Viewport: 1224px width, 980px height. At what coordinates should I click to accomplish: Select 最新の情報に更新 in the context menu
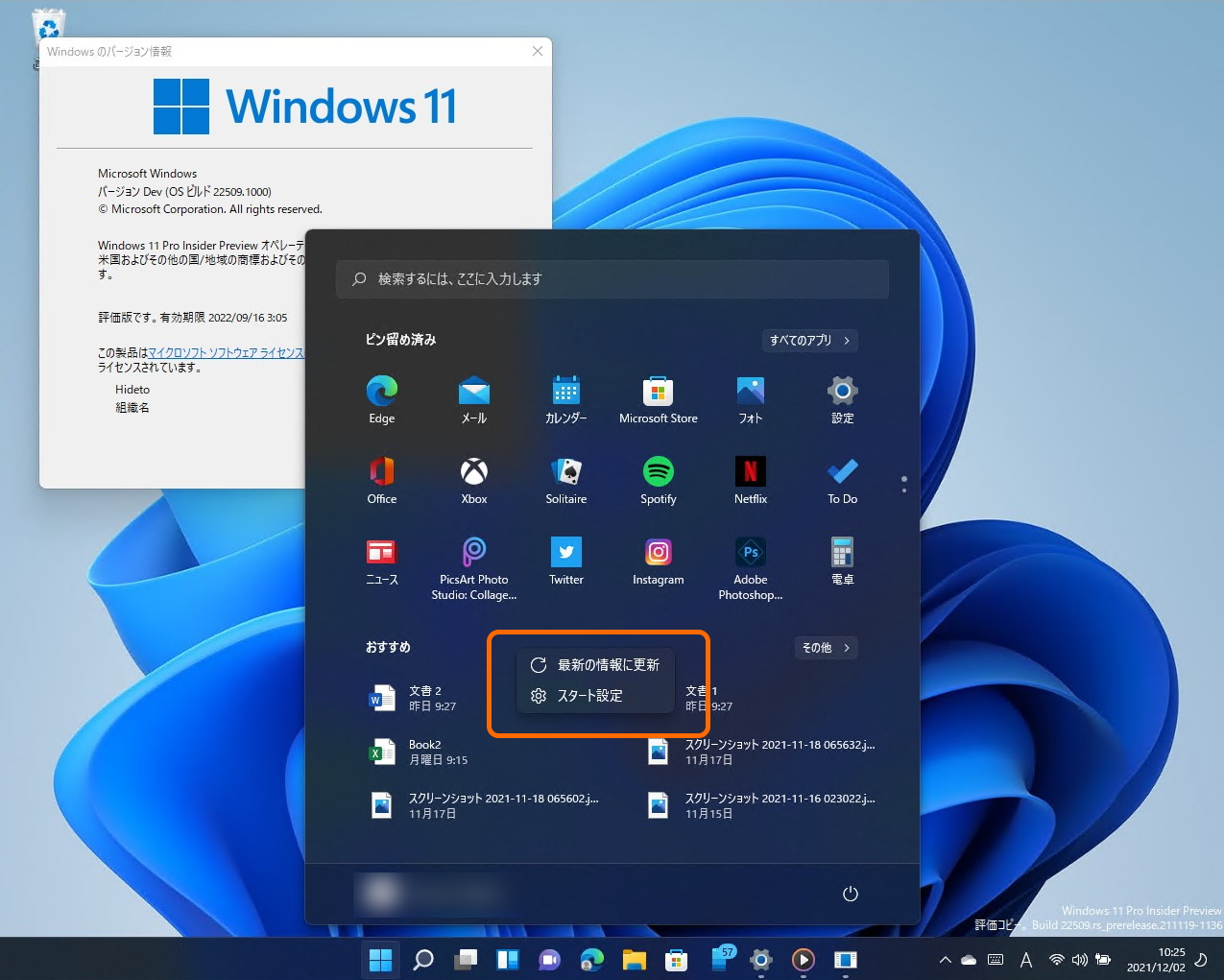pyautogui.click(x=596, y=664)
